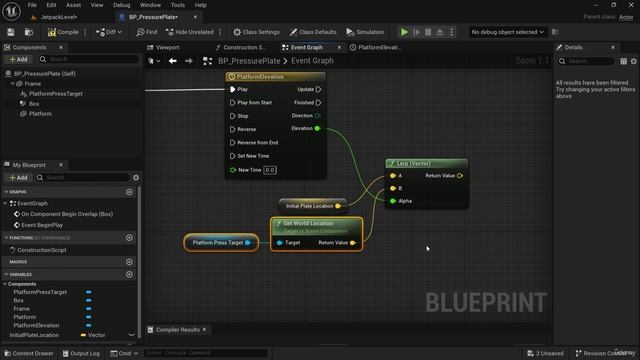Click the green Play button
The height and width of the screenshot is (360, 640).
tap(404, 32)
